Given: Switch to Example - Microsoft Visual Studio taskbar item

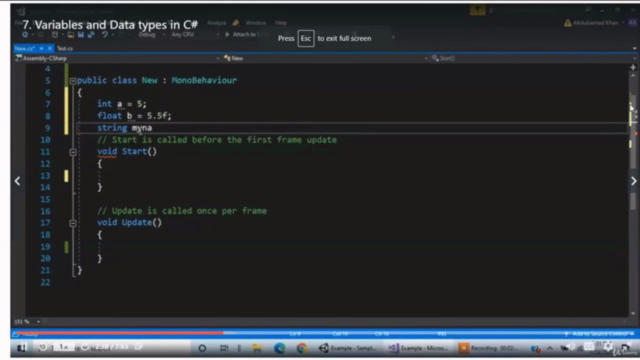Looking at the screenshot, I should coord(418,348).
